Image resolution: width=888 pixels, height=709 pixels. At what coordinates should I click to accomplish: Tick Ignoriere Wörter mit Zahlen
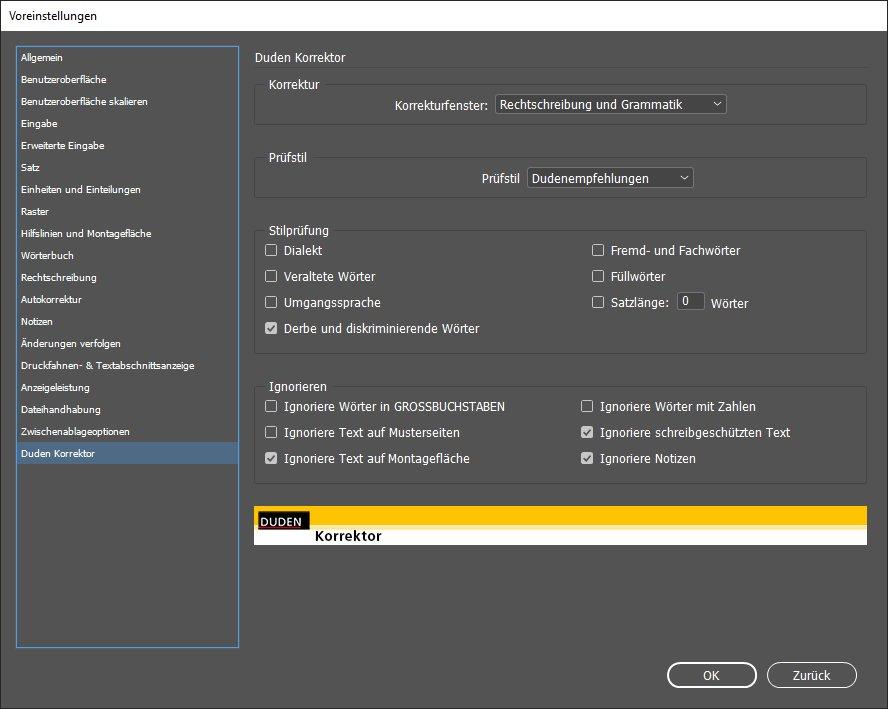(587, 407)
